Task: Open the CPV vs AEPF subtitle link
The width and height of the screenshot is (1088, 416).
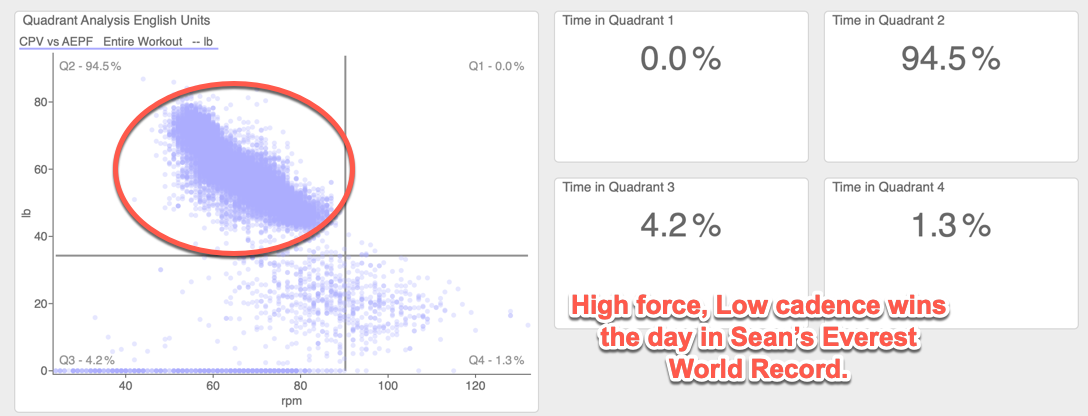Action: tap(118, 42)
